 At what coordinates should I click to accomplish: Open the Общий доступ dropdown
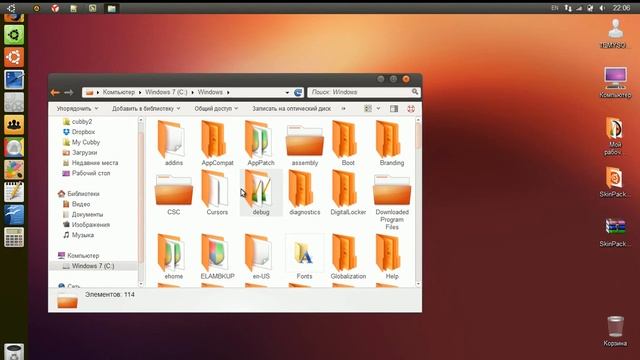[216, 109]
